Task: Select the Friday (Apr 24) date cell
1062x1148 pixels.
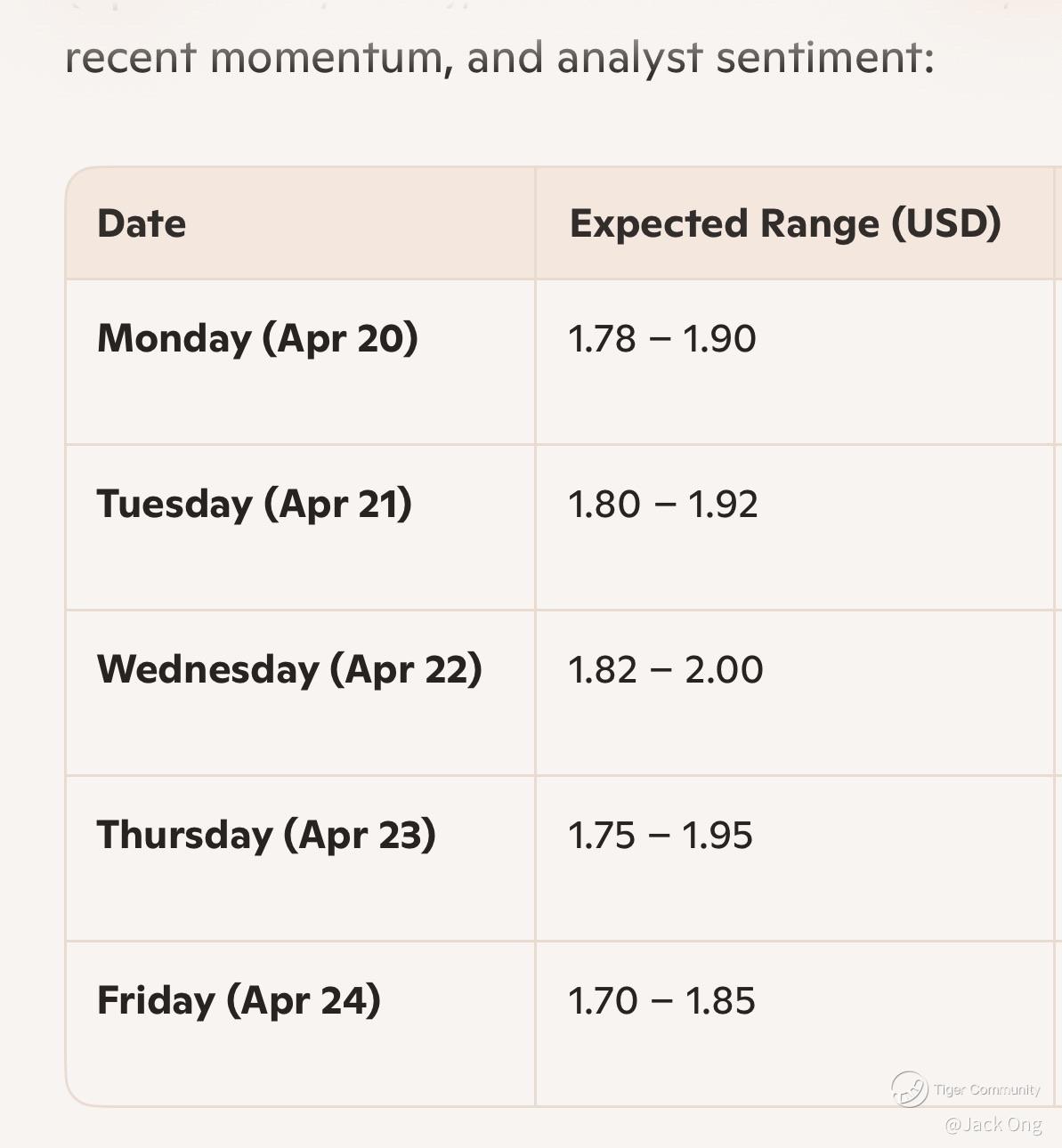Action: [x=239, y=1001]
